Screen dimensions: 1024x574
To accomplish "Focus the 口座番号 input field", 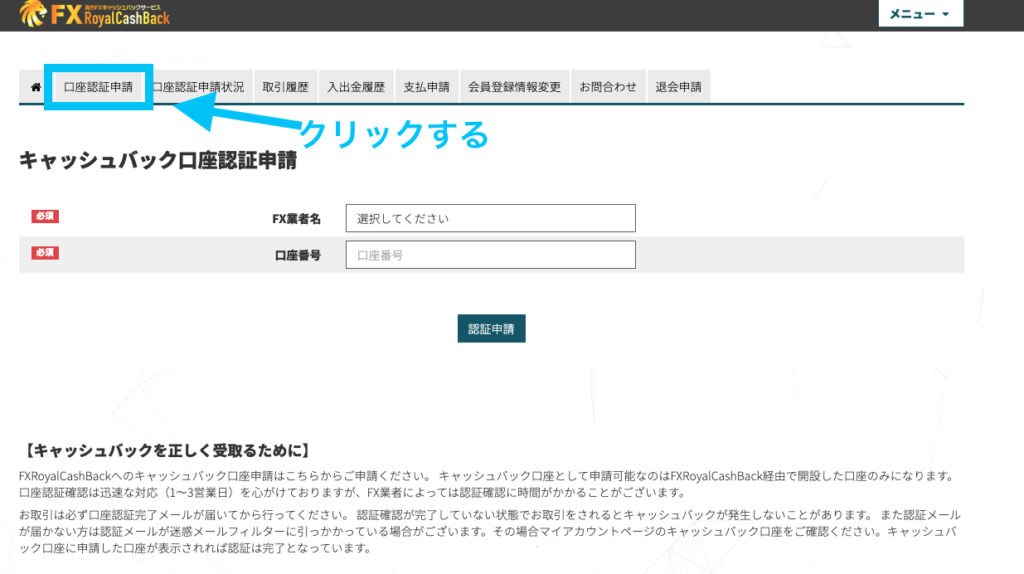I will coord(490,255).
